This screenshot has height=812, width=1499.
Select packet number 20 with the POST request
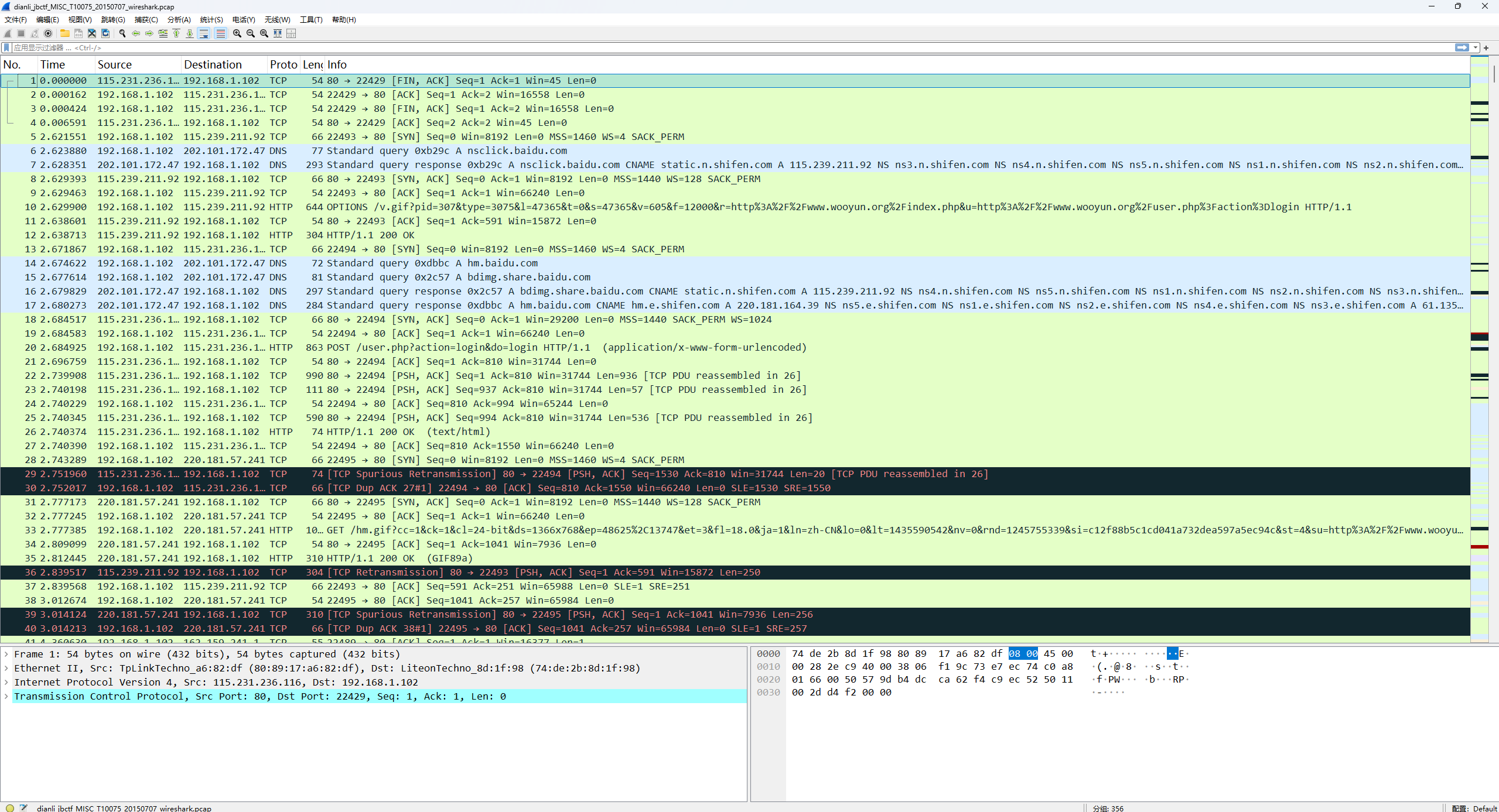pyautogui.click(x=410, y=347)
